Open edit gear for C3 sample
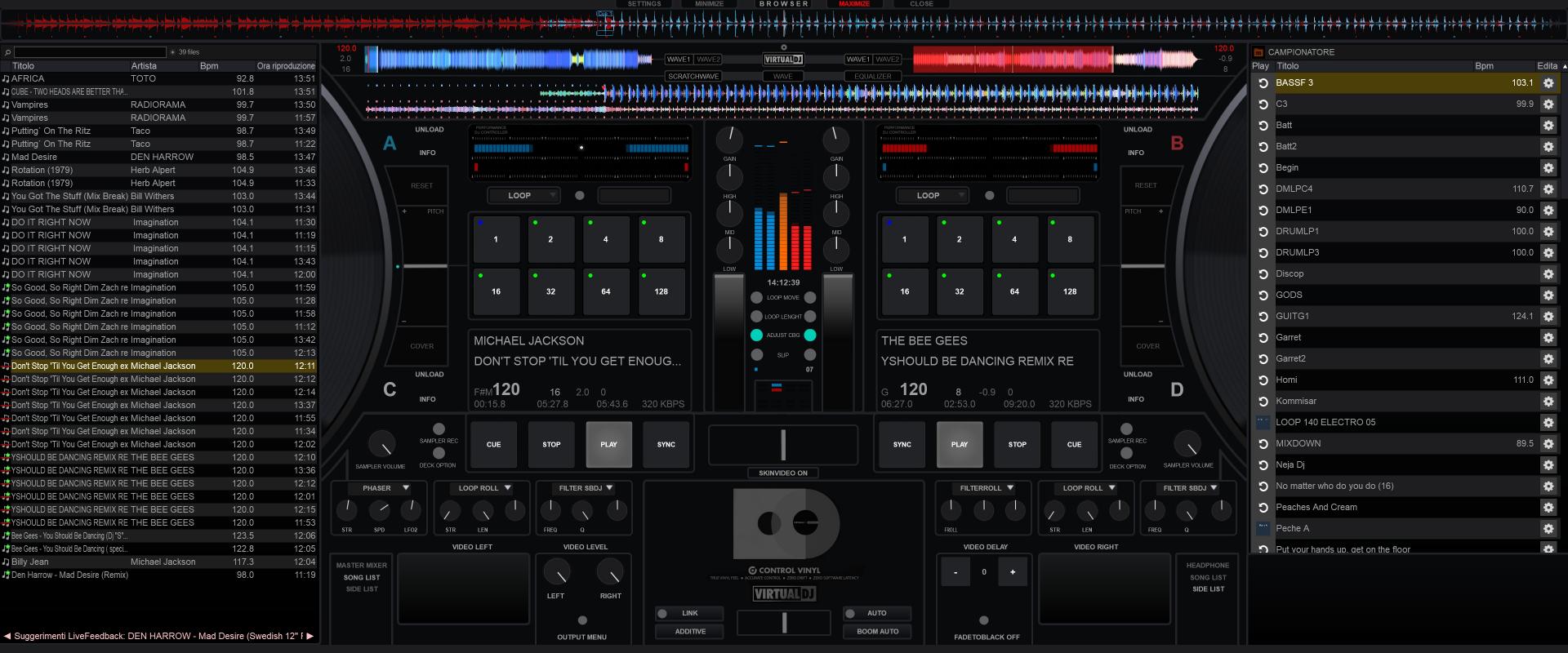This screenshot has width=1568, height=653. coord(1548,104)
